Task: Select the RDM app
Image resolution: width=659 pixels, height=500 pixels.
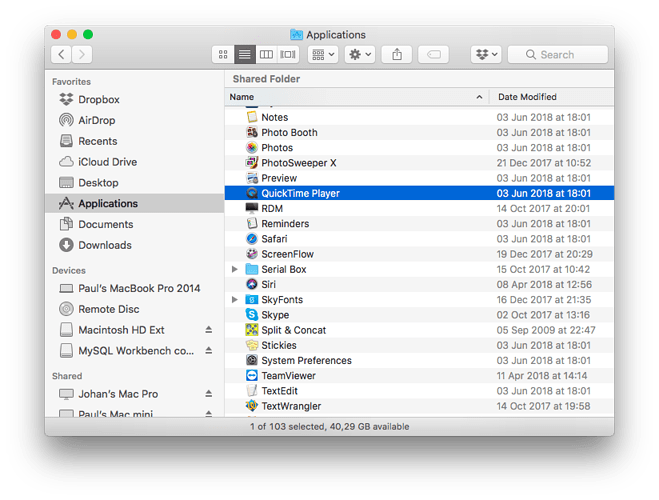Action: (x=419, y=208)
